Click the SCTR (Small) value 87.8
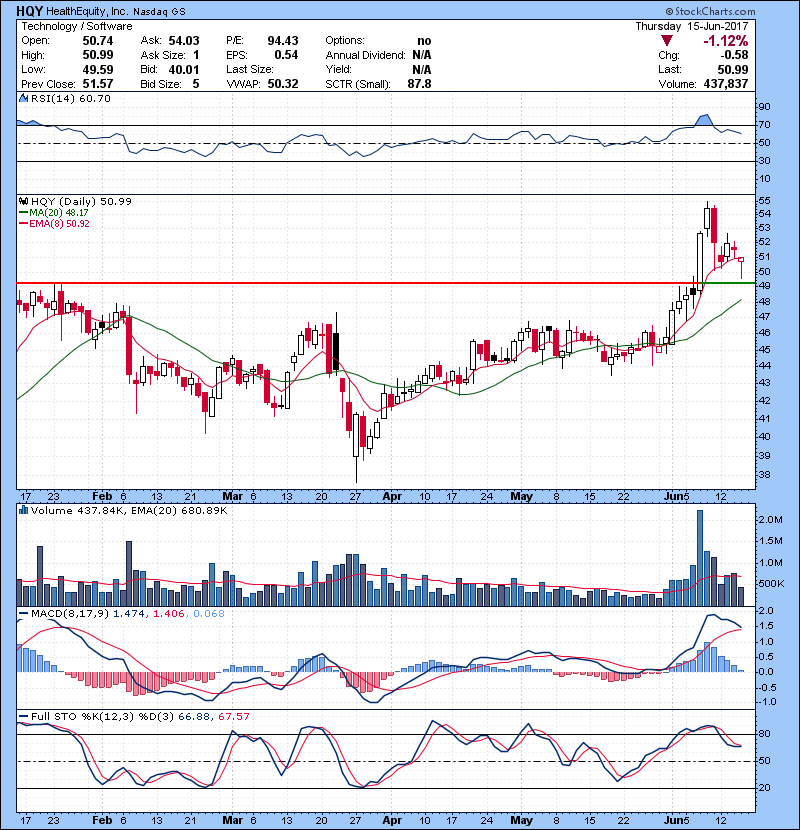The width and height of the screenshot is (800, 830). (419, 84)
